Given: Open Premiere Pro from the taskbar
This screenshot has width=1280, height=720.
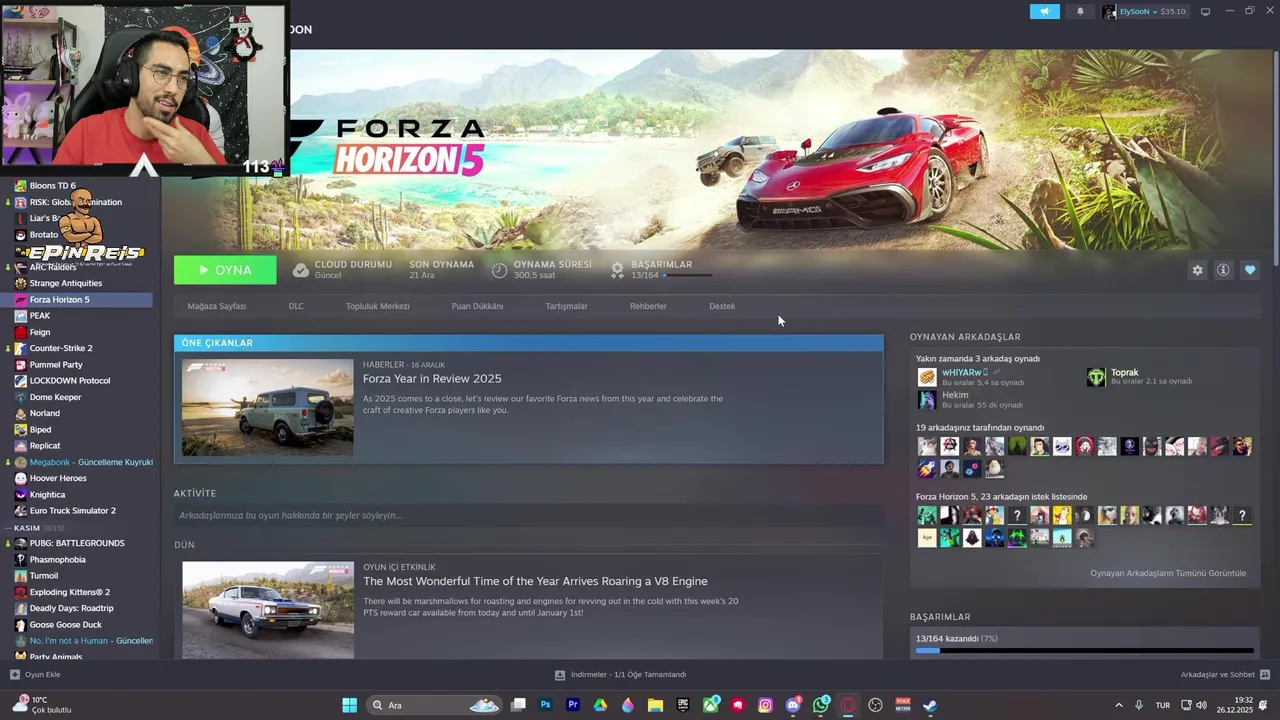Looking at the screenshot, I should [573, 705].
